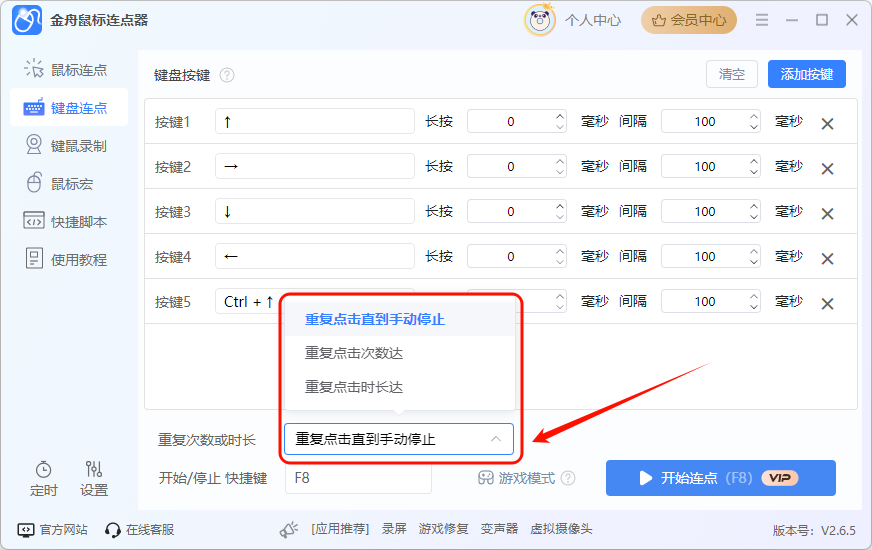Screen dimensions: 872x550
Task: Choose 重复点击直到手动停止 in dropdown list
Action: click(x=400, y=319)
